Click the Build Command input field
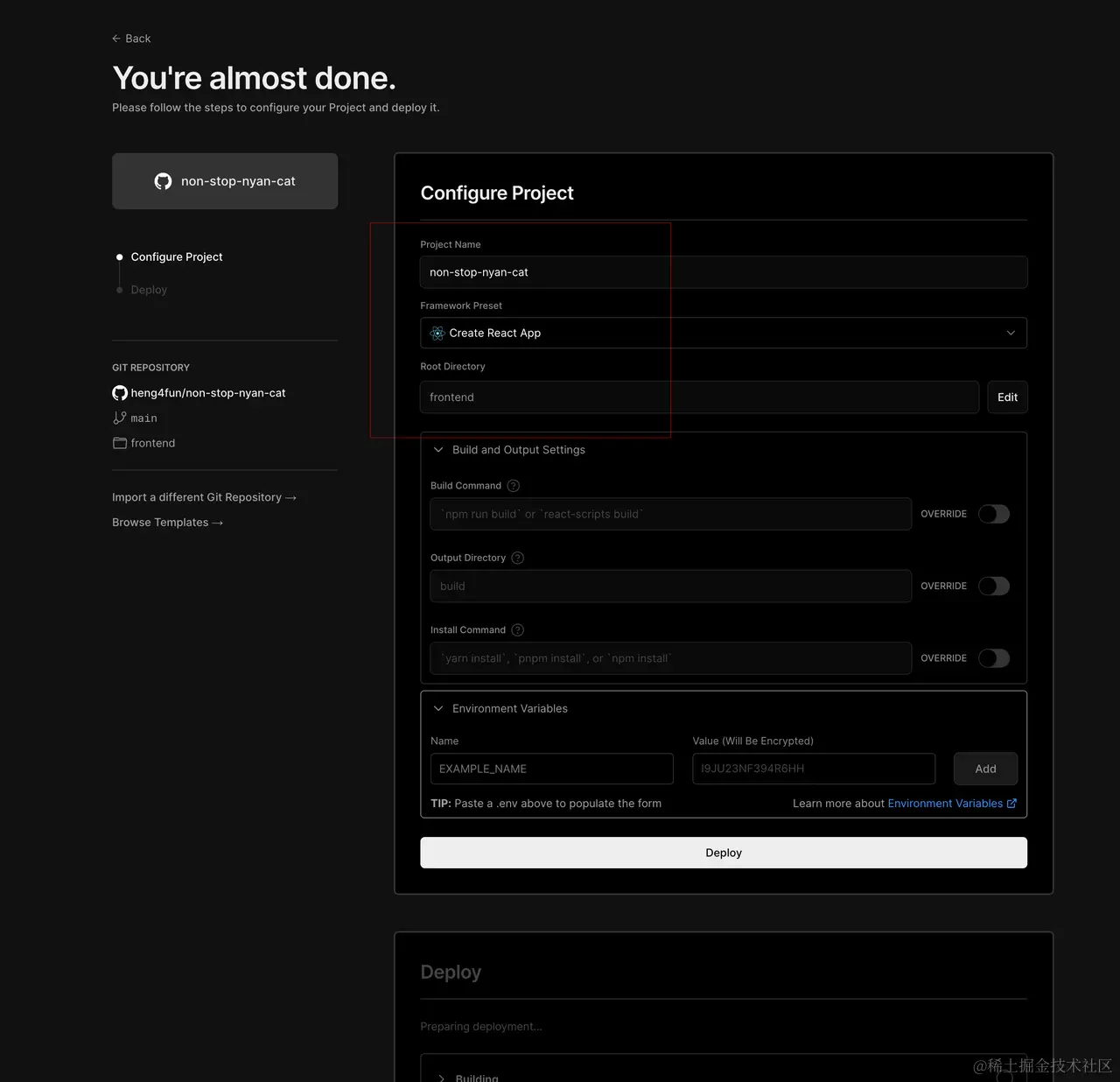Screen dimensions: 1120x1082 [x=670, y=514]
